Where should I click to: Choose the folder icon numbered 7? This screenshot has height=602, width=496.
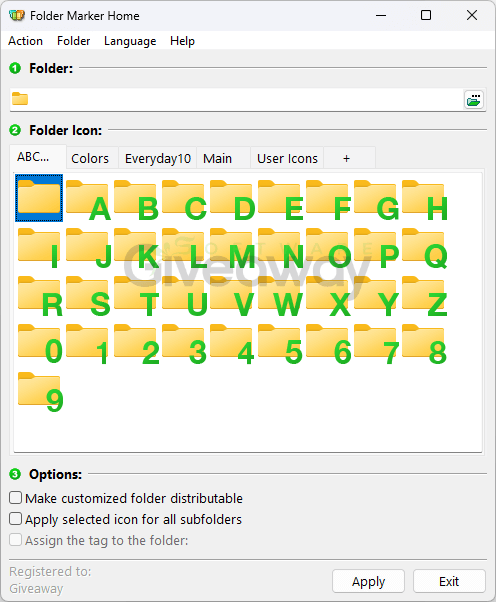(x=375, y=343)
